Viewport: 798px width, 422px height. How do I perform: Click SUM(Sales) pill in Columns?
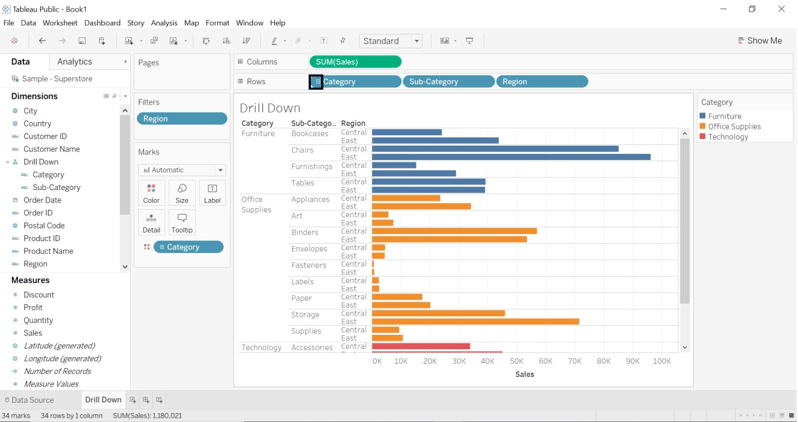click(x=355, y=62)
